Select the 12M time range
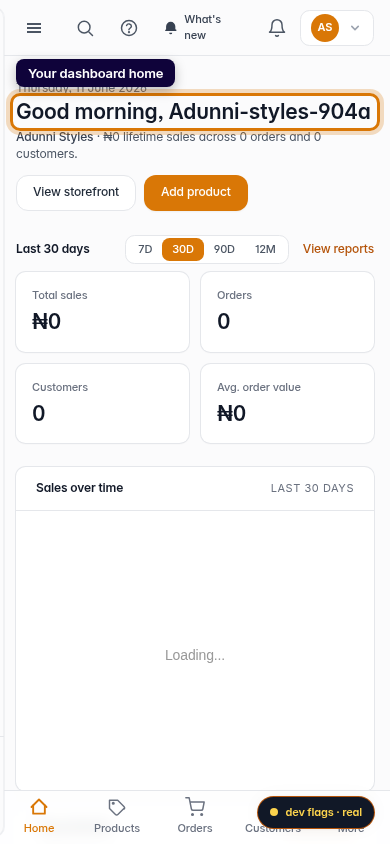This screenshot has height=844, width=390. click(265, 249)
